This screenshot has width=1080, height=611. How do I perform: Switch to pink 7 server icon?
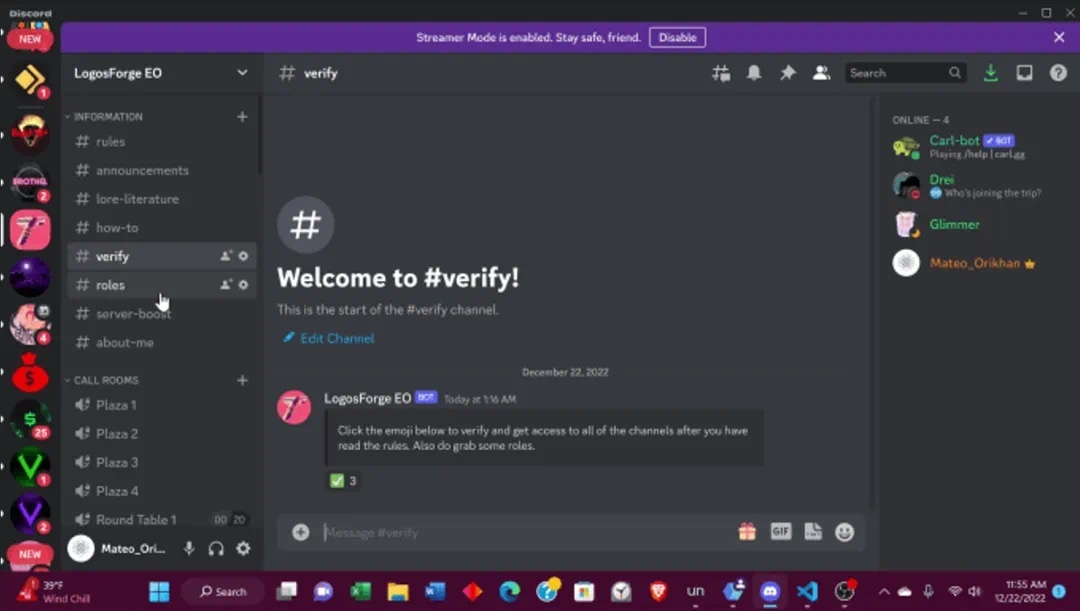[x=30, y=230]
